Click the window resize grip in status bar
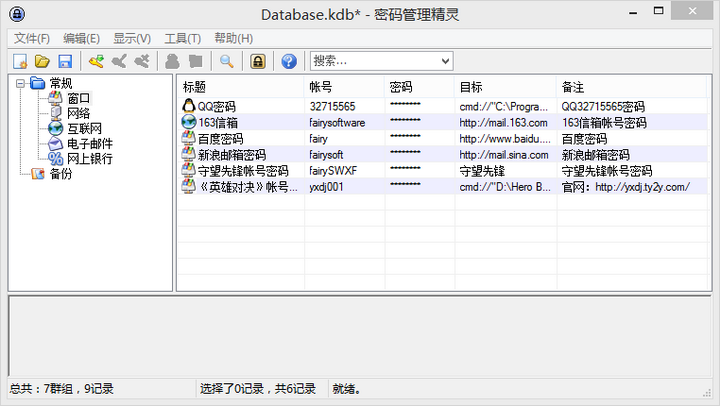The height and width of the screenshot is (406, 720). (x=707, y=393)
